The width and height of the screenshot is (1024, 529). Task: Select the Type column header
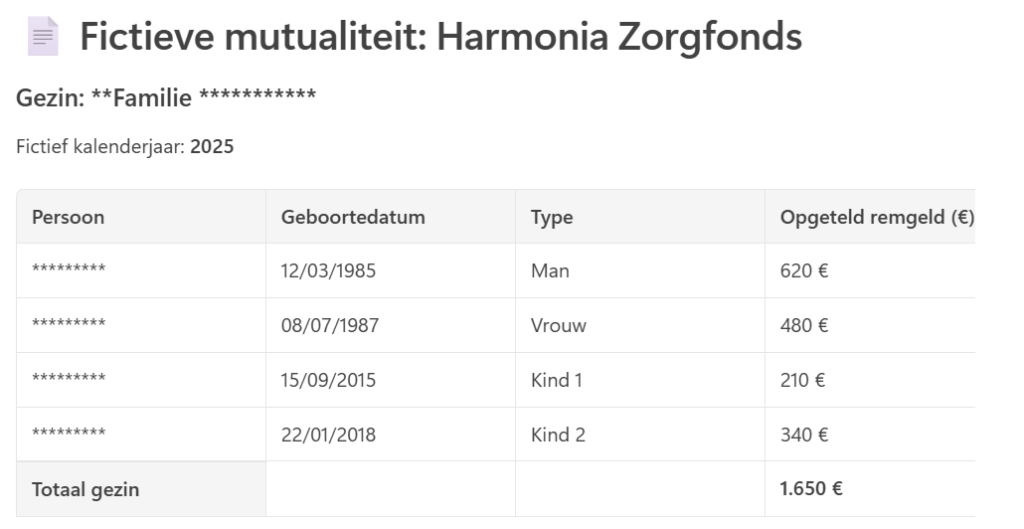pyautogui.click(x=640, y=217)
